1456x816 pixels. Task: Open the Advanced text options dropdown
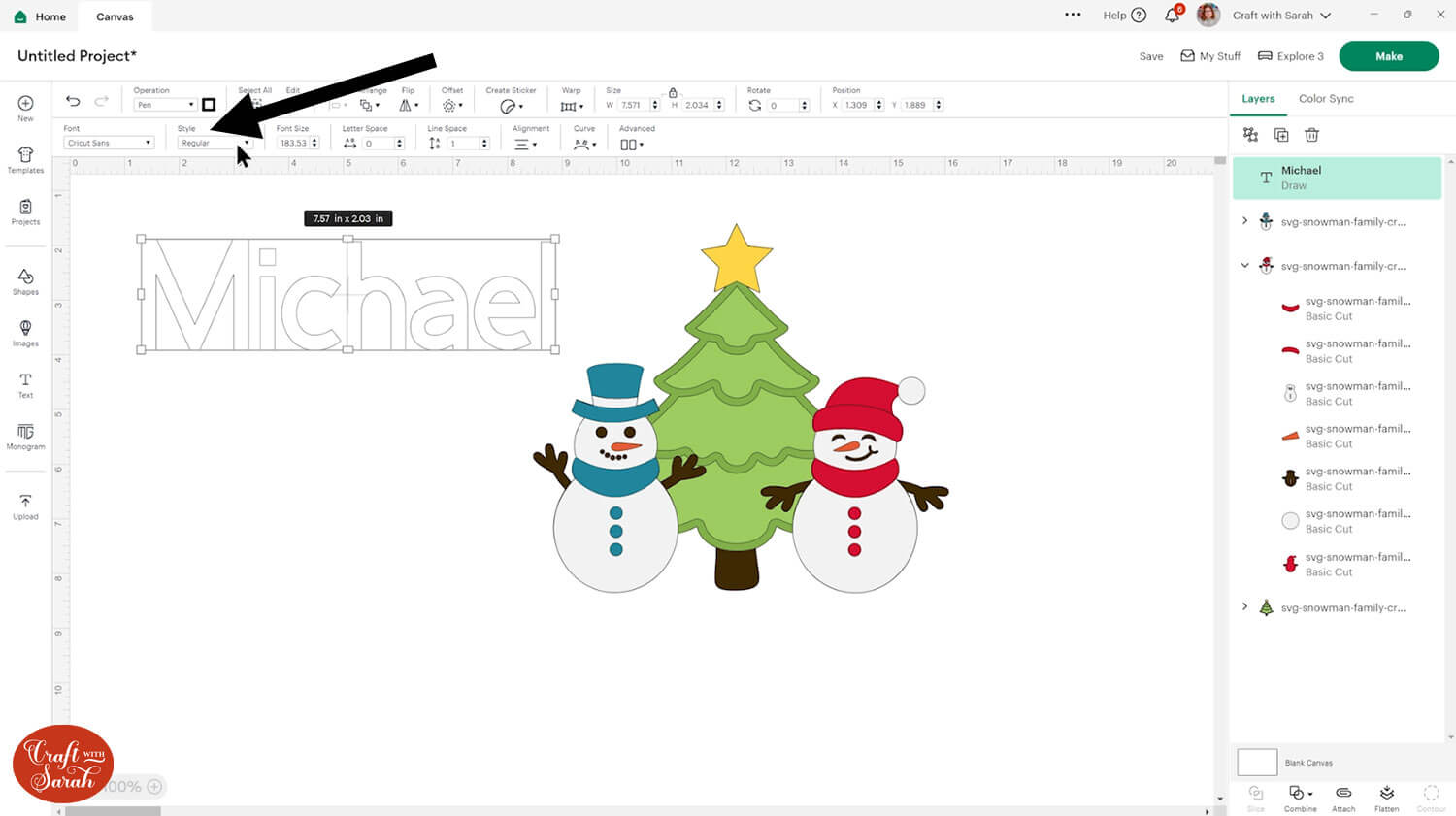[632, 145]
